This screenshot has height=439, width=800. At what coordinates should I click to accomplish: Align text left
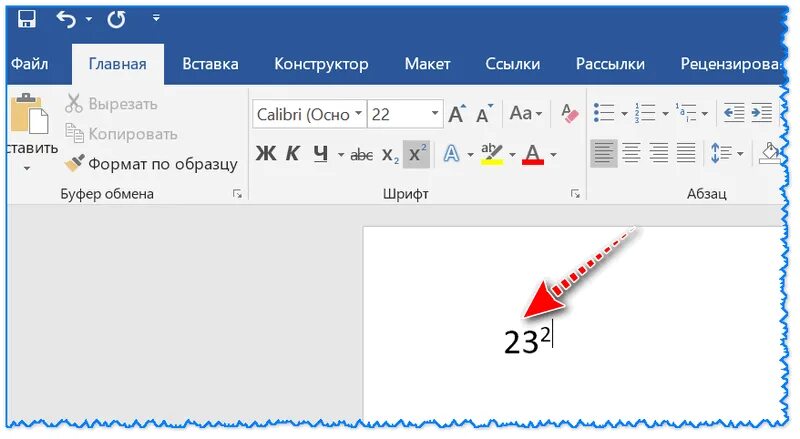(x=604, y=153)
